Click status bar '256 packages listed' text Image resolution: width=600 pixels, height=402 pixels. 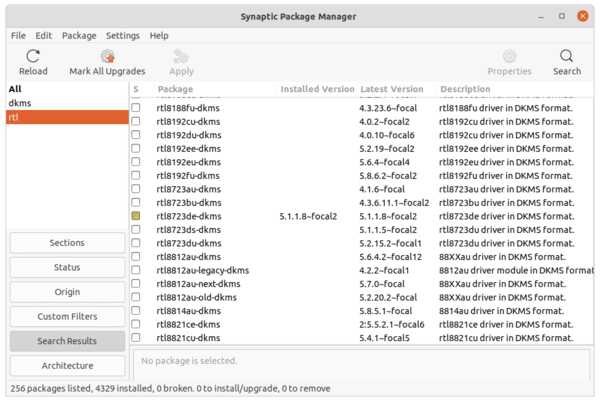[x=51, y=389]
